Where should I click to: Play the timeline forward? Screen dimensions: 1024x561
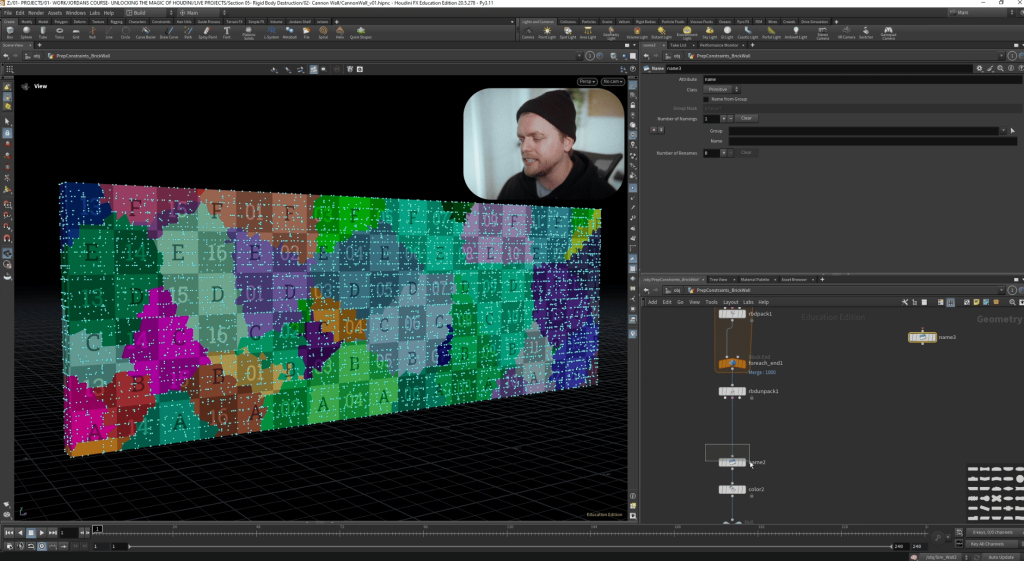tap(41, 533)
